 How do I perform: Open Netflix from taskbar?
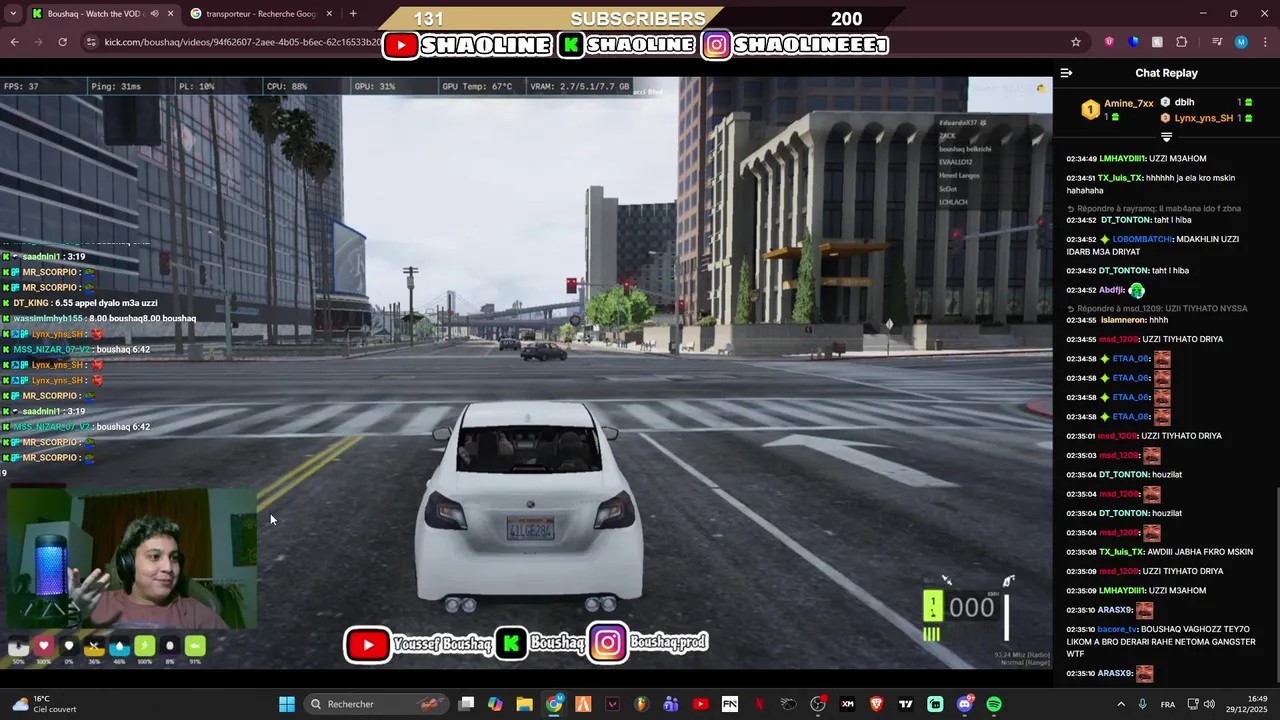coord(759,704)
